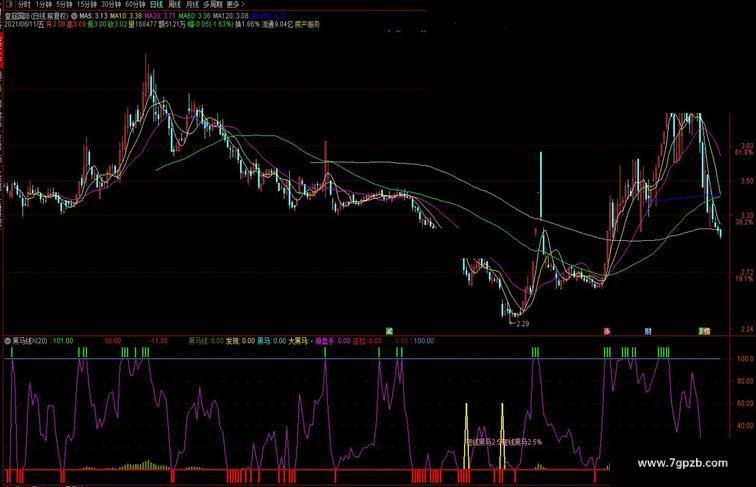Click the MA120: 3.08 label
This screenshot has width=756, height=487.
click(x=231, y=16)
